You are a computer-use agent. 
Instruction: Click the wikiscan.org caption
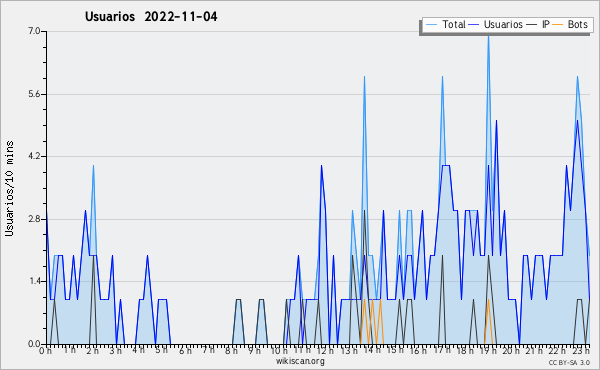[x=300, y=361]
